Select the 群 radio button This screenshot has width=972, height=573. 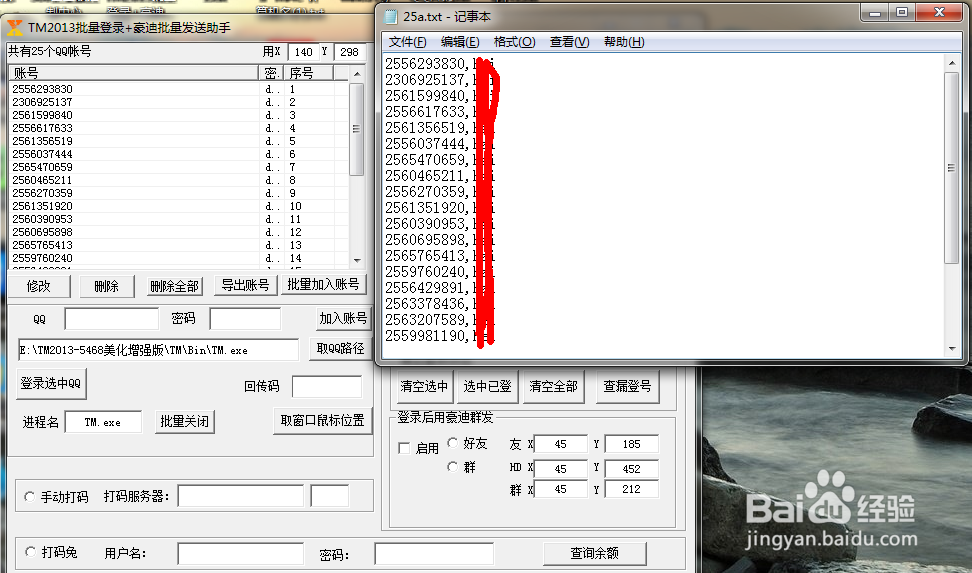(453, 466)
